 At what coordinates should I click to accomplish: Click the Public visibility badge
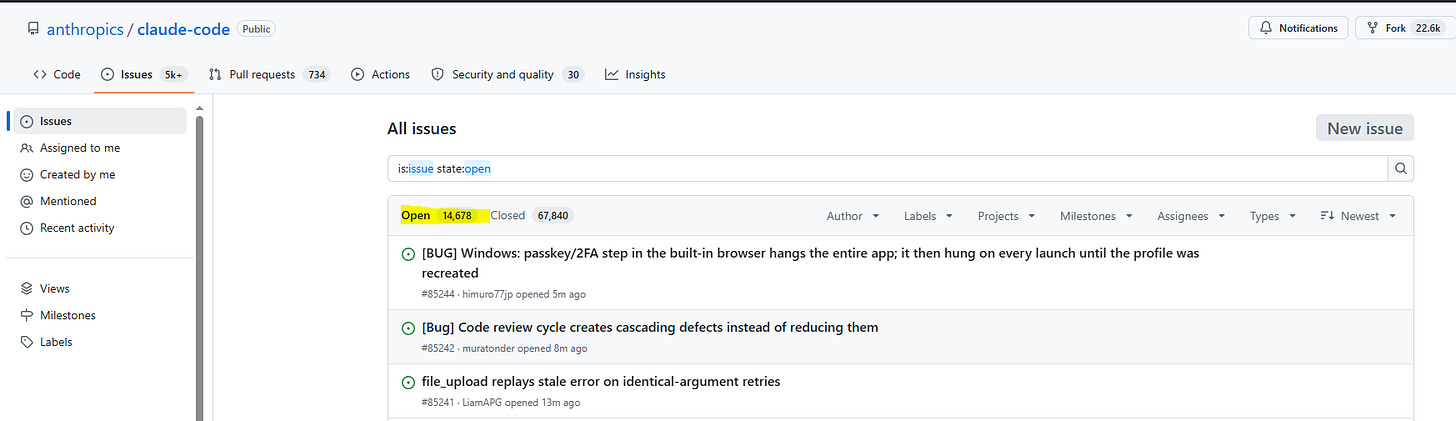tap(256, 29)
